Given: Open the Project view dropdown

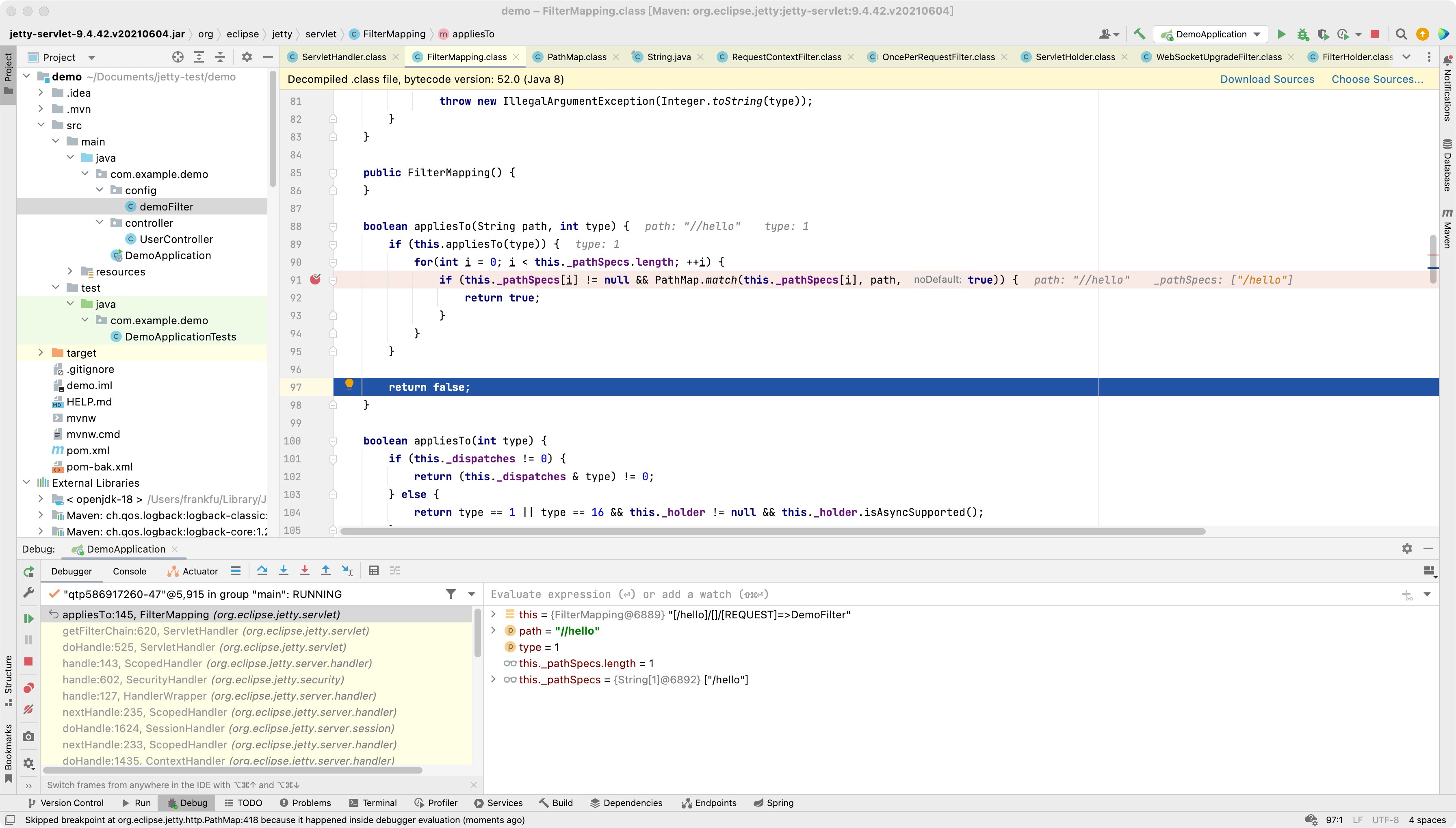Looking at the screenshot, I should pos(91,57).
